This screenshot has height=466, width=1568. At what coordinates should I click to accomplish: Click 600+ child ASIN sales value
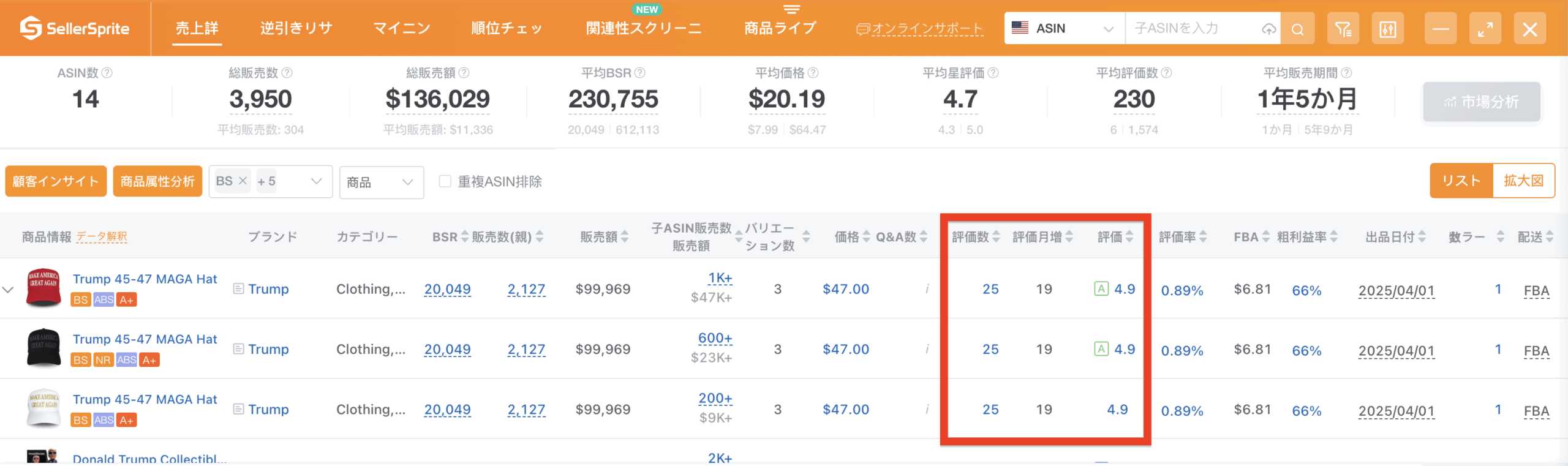[x=715, y=338]
